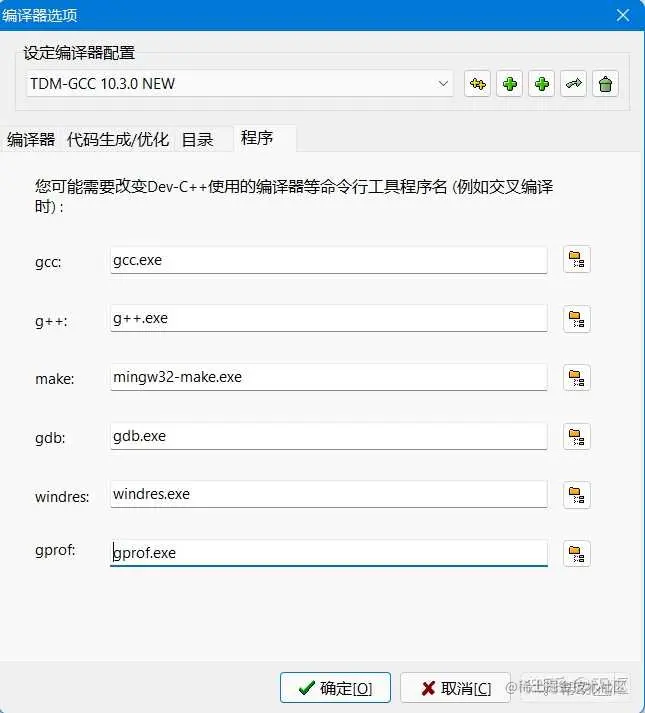Click the g++.exe input field
The width and height of the screenshot is (645, 713).
coord(328,318)
